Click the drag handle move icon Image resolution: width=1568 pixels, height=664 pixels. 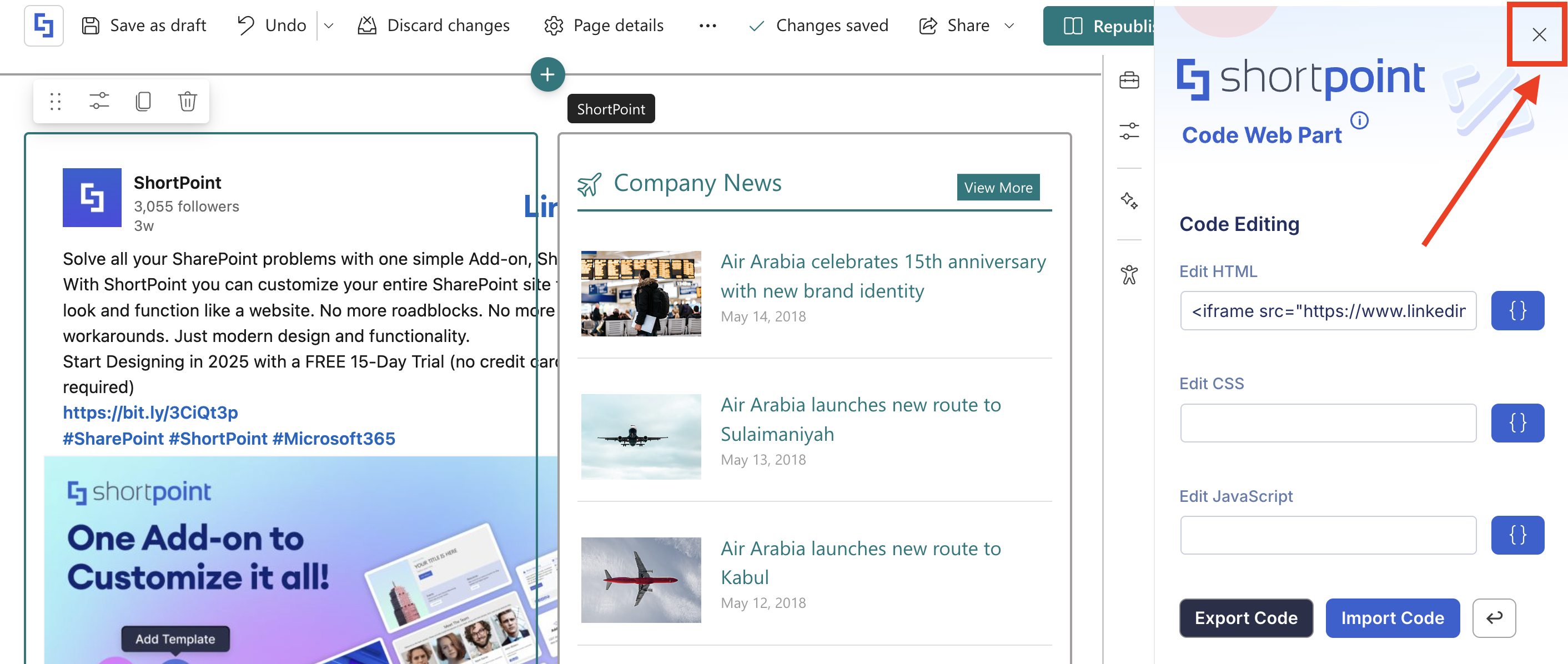pyautogui.click(x=56, y=101)
